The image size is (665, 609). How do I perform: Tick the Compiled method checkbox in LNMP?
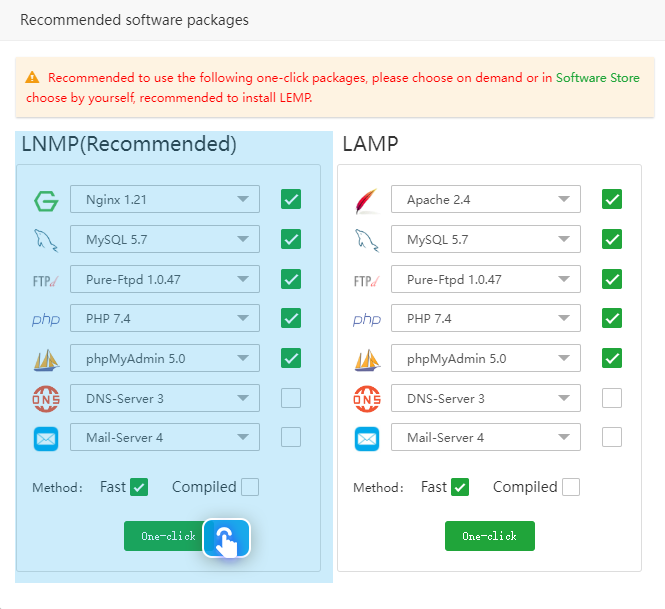pyautogui.click(x=250, y=487)
